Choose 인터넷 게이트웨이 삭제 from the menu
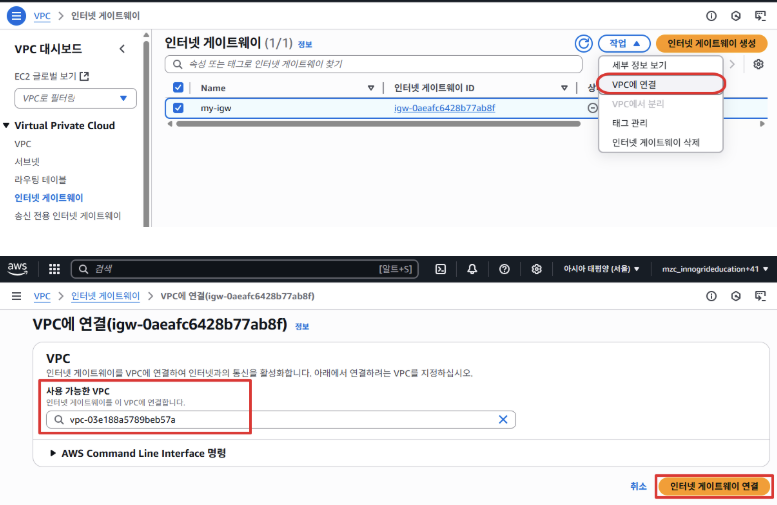 pos(656,143)
